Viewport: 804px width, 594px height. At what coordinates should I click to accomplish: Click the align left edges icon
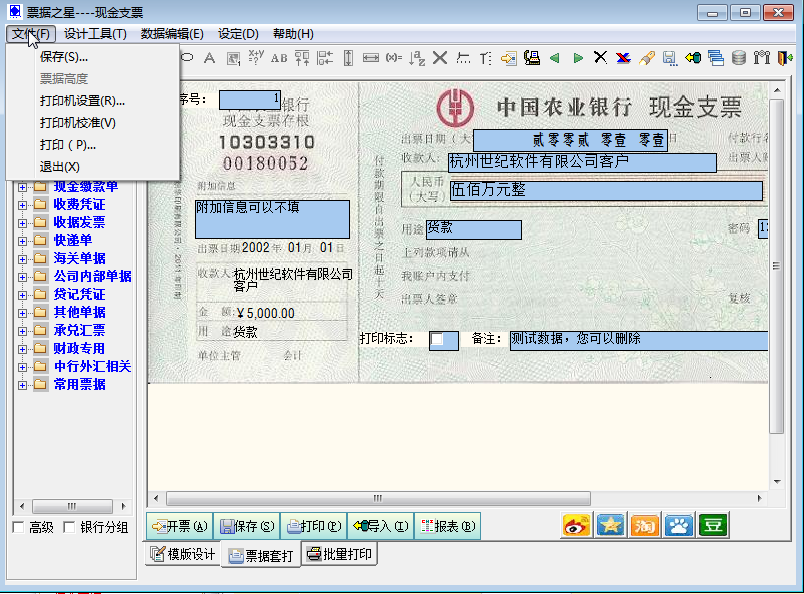[325, 58]
